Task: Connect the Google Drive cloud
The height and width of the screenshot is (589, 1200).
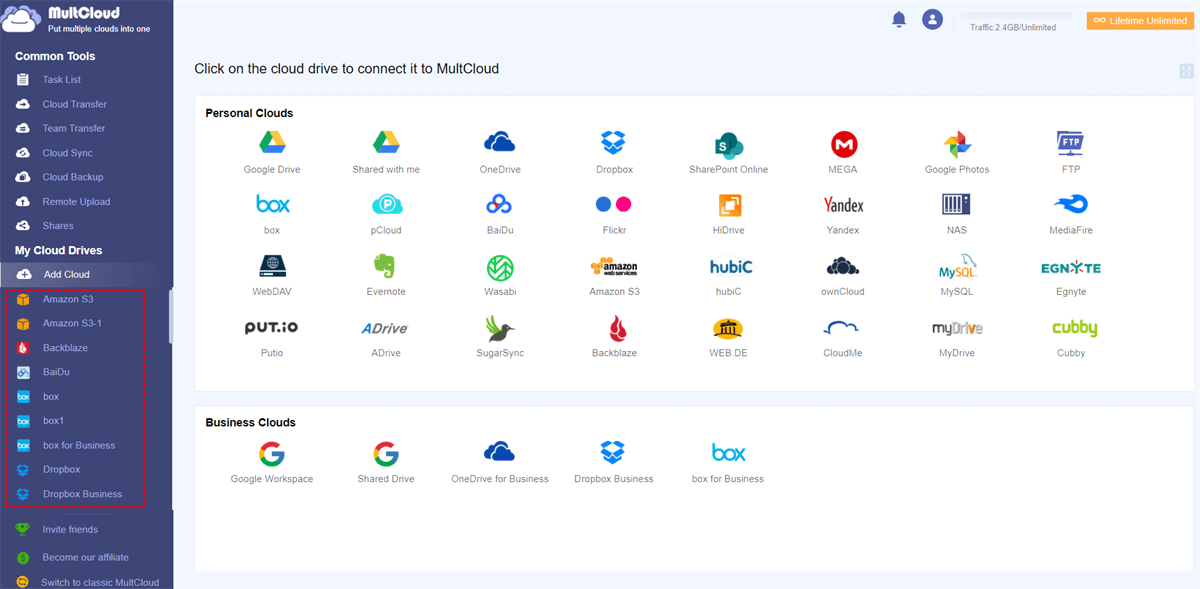Action: [x=272, y=153]
